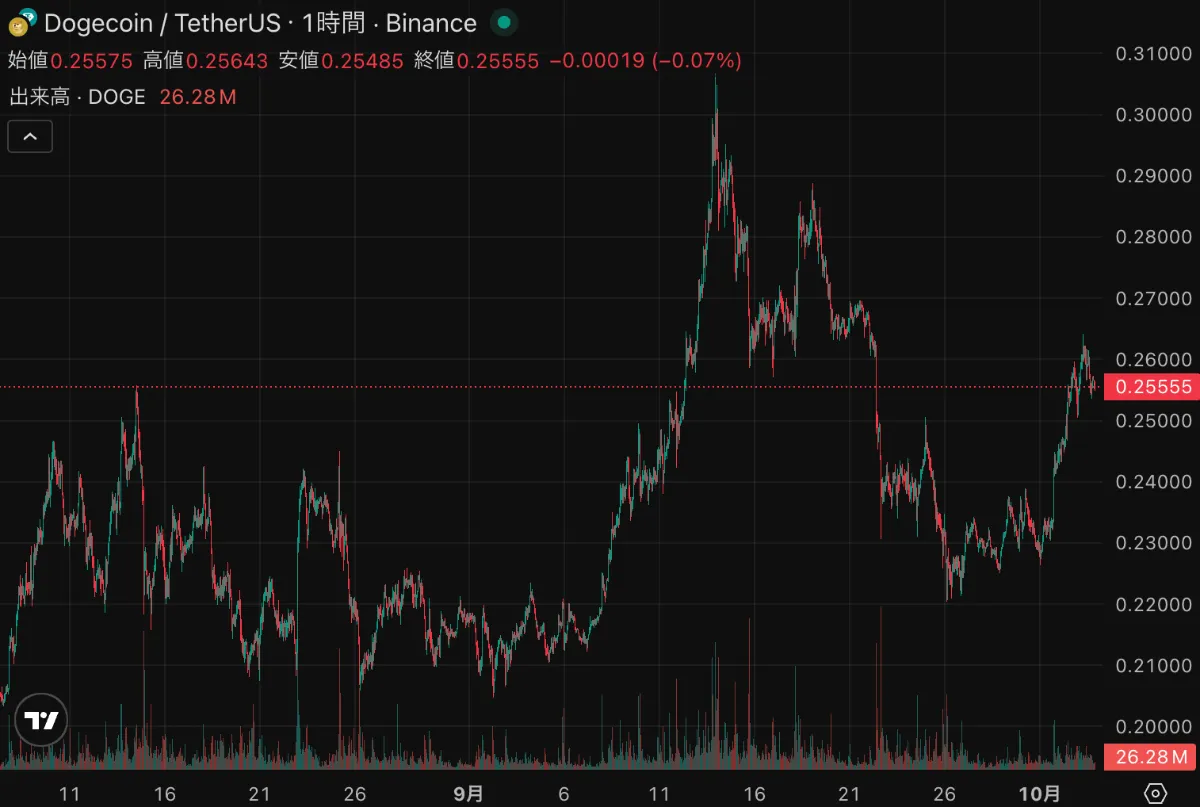
Task: Click the 安値 low value 0.25485
Action: (362, 61)
